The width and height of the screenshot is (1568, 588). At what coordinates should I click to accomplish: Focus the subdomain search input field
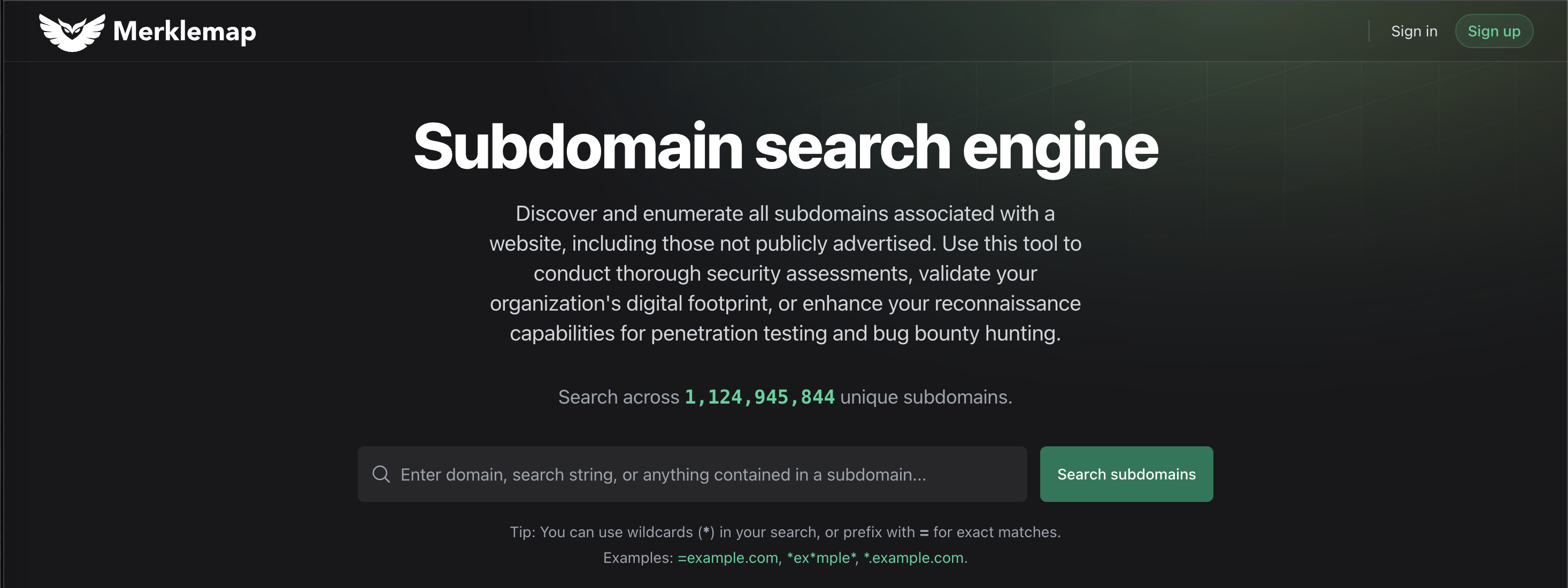tap(692, 474)
